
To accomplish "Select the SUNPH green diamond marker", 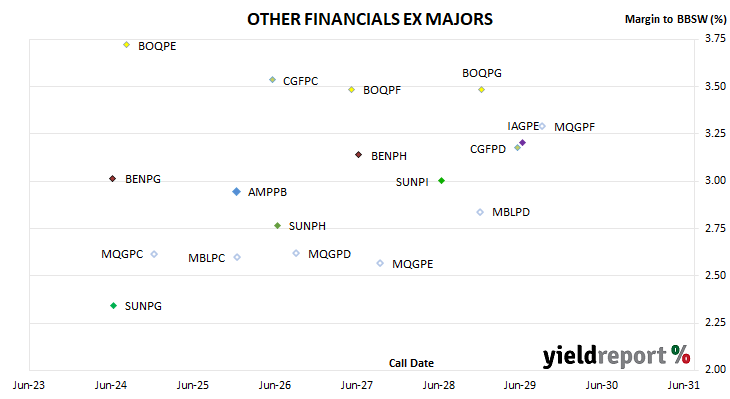I will click(277, 226).
